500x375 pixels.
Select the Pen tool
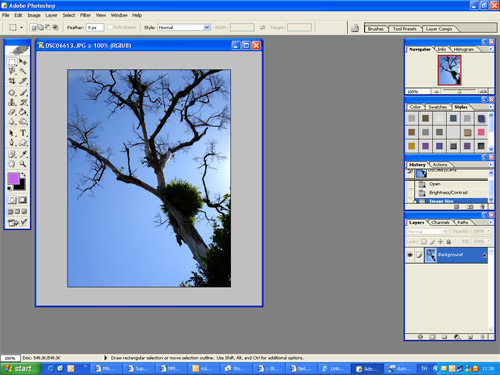coord(12,143)
